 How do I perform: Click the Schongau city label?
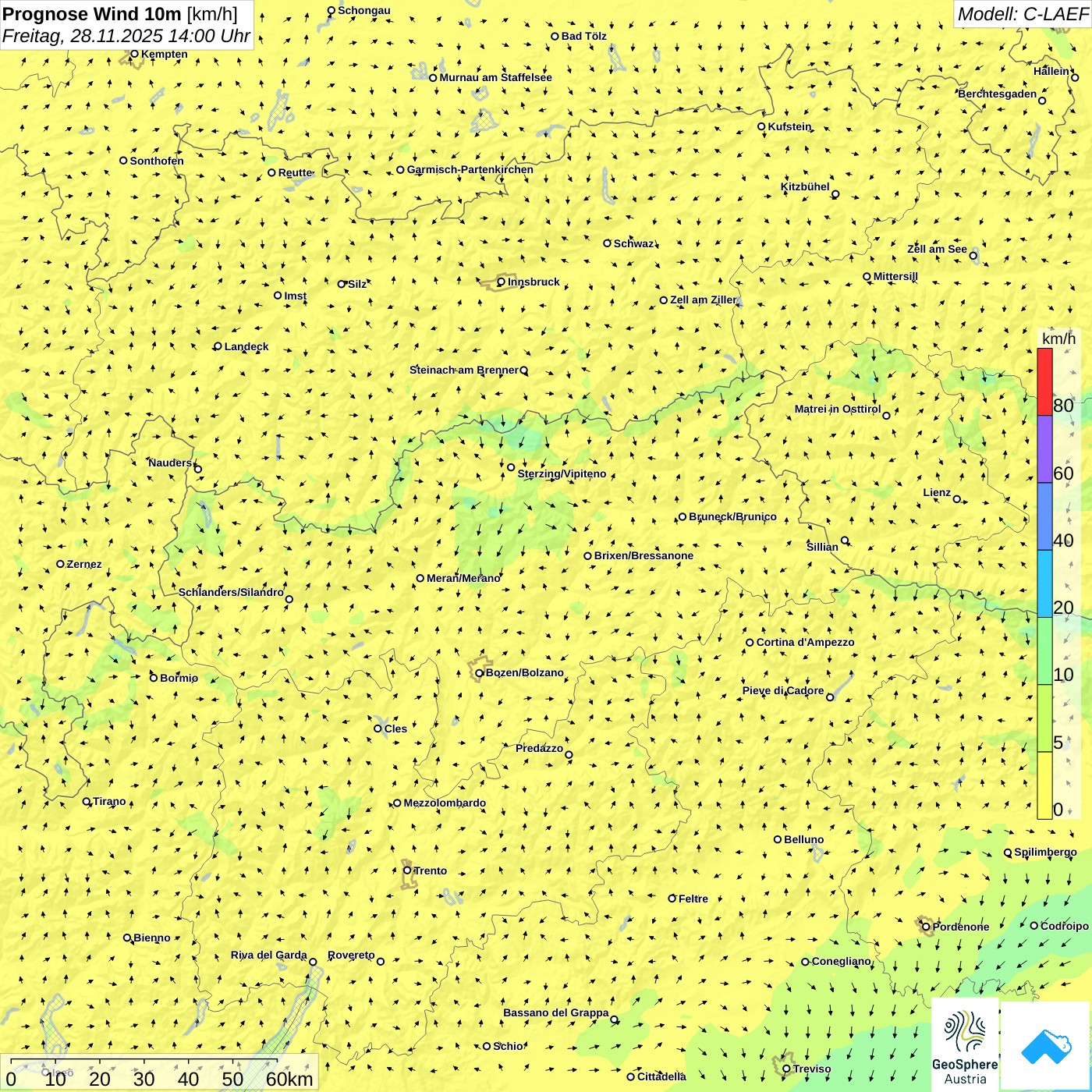[364, 10]
